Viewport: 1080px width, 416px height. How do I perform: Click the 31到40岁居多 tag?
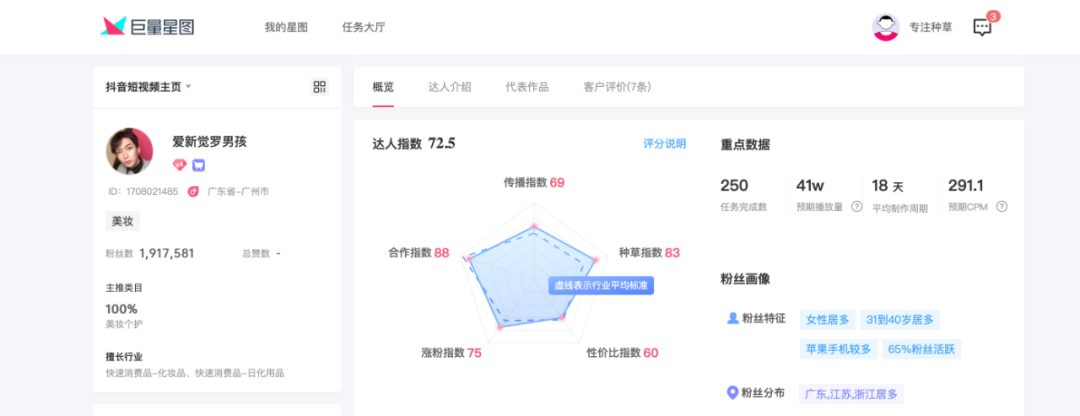[900, 320]
